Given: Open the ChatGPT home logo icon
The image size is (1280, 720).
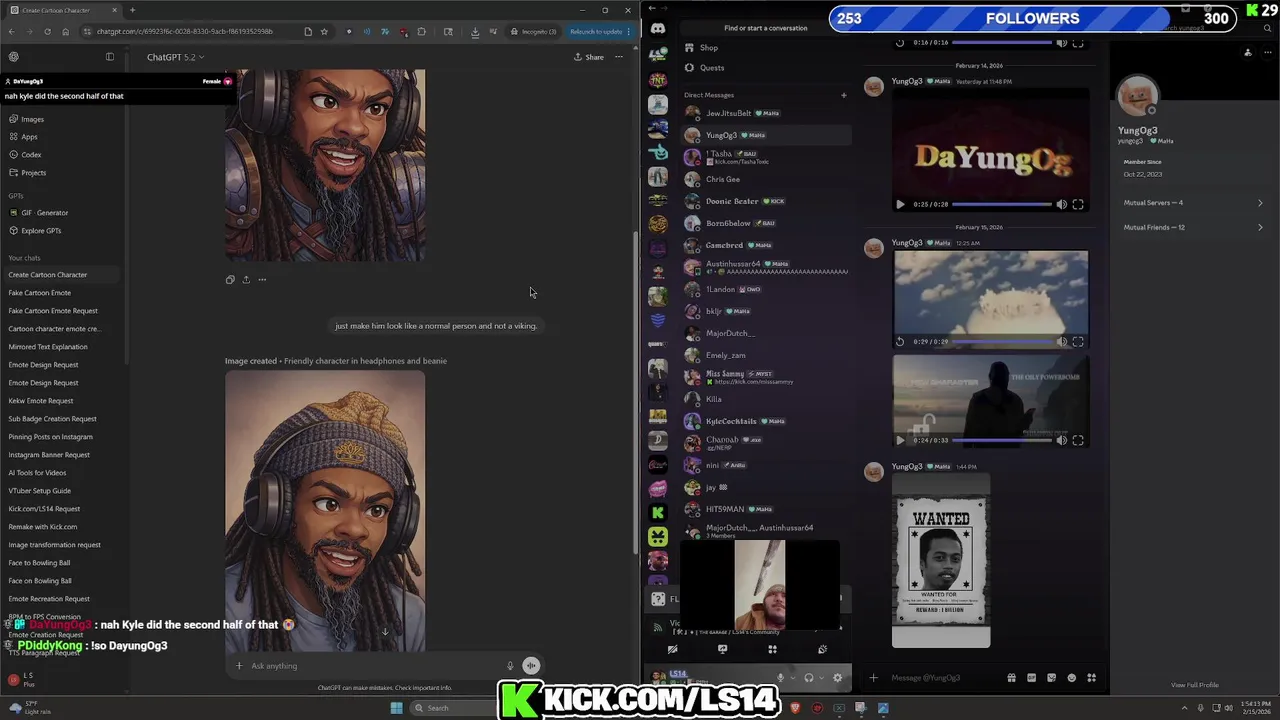Looking at the screenshot, I should pyautogui.click(x=13, y=57).
